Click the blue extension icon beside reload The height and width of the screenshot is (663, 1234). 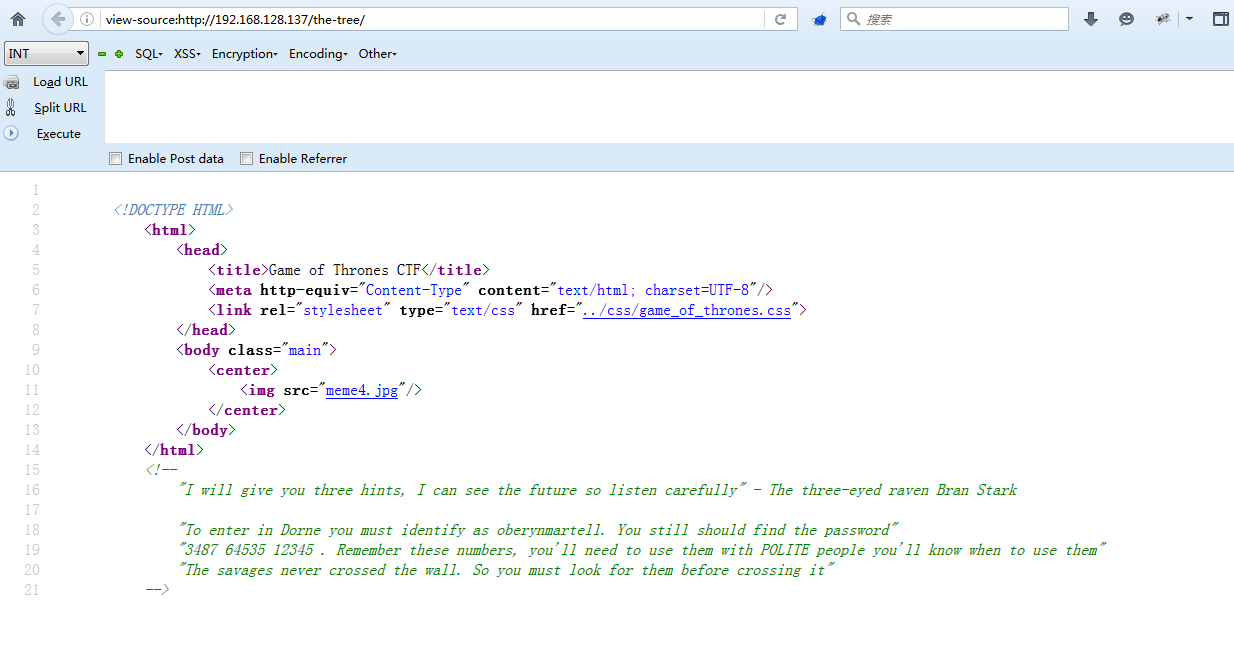pyautogui.click(x=819, y=19)
